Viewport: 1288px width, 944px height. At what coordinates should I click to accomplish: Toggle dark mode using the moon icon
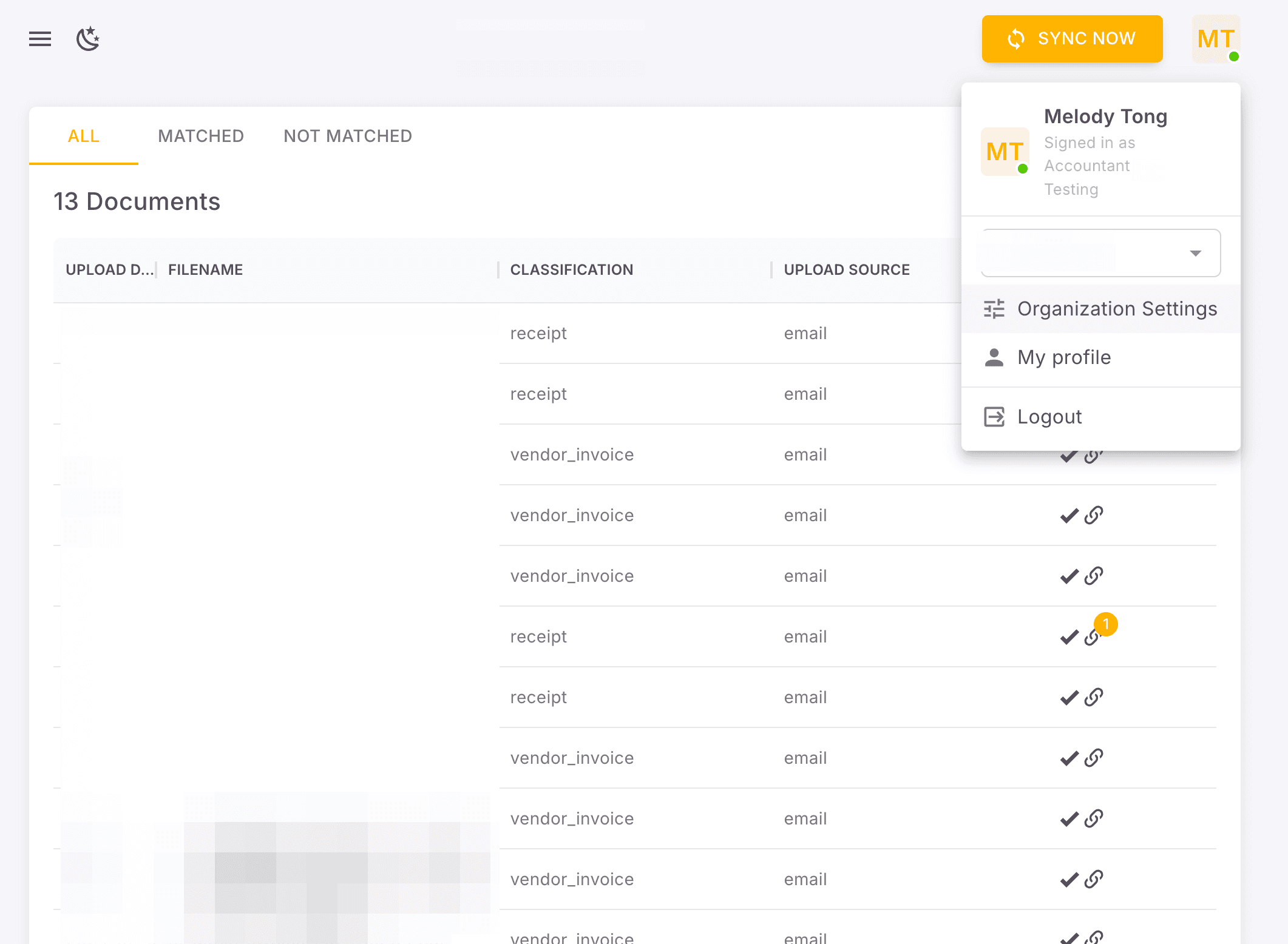point(88,39)
